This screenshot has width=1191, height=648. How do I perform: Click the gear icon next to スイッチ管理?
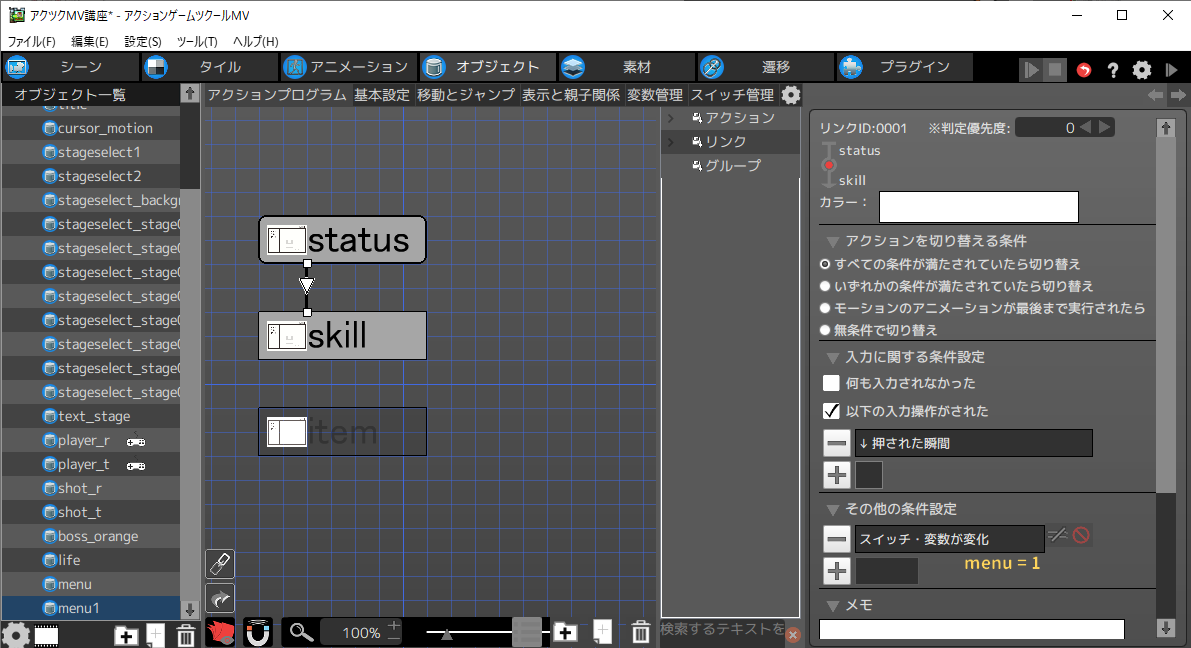tap(790, 95)
